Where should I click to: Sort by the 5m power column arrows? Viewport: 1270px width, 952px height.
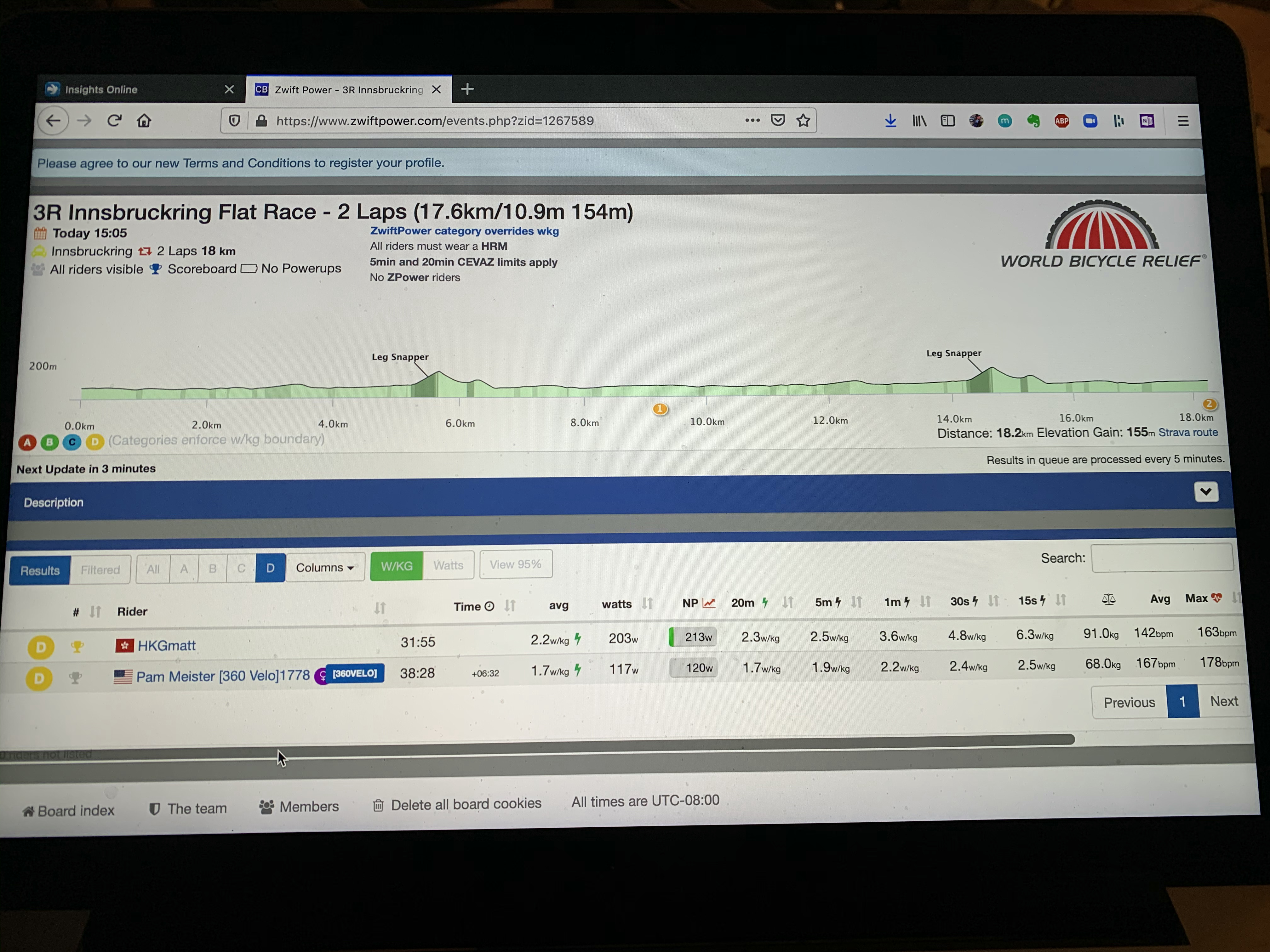tap(857, 601)
